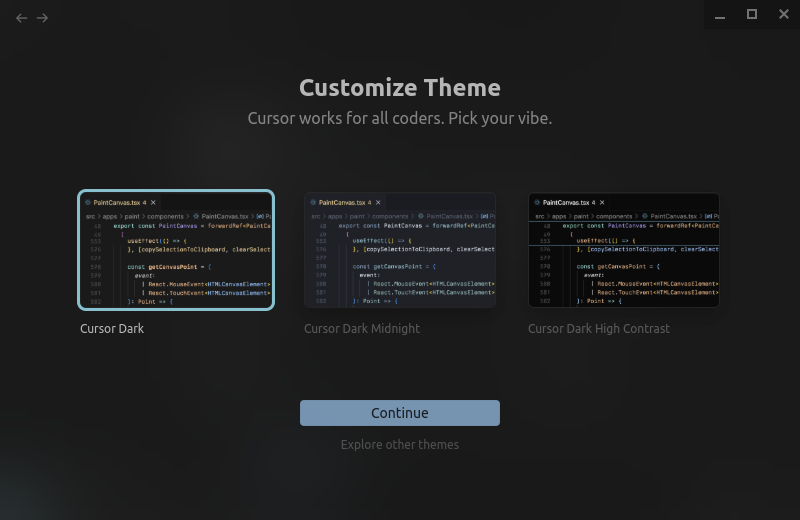Close the Cursor setup window
The image size is (800, 520).
coord(784,14)
